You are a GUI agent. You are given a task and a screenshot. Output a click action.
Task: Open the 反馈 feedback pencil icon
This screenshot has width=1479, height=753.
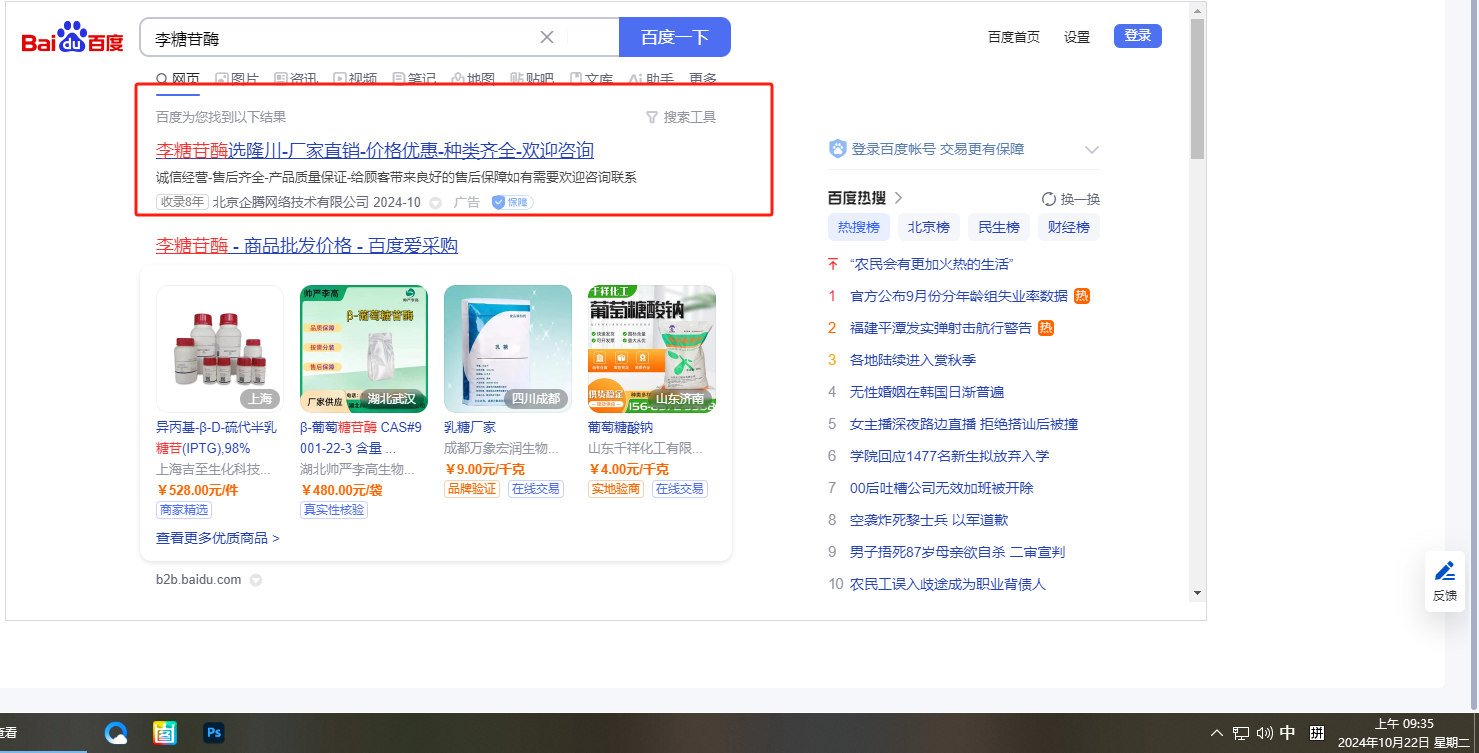click(1445, 572)
